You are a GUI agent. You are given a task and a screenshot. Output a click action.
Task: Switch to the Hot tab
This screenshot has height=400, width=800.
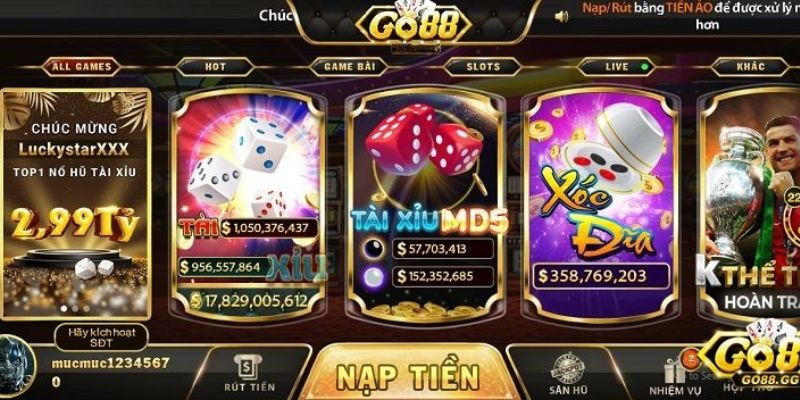215,67
